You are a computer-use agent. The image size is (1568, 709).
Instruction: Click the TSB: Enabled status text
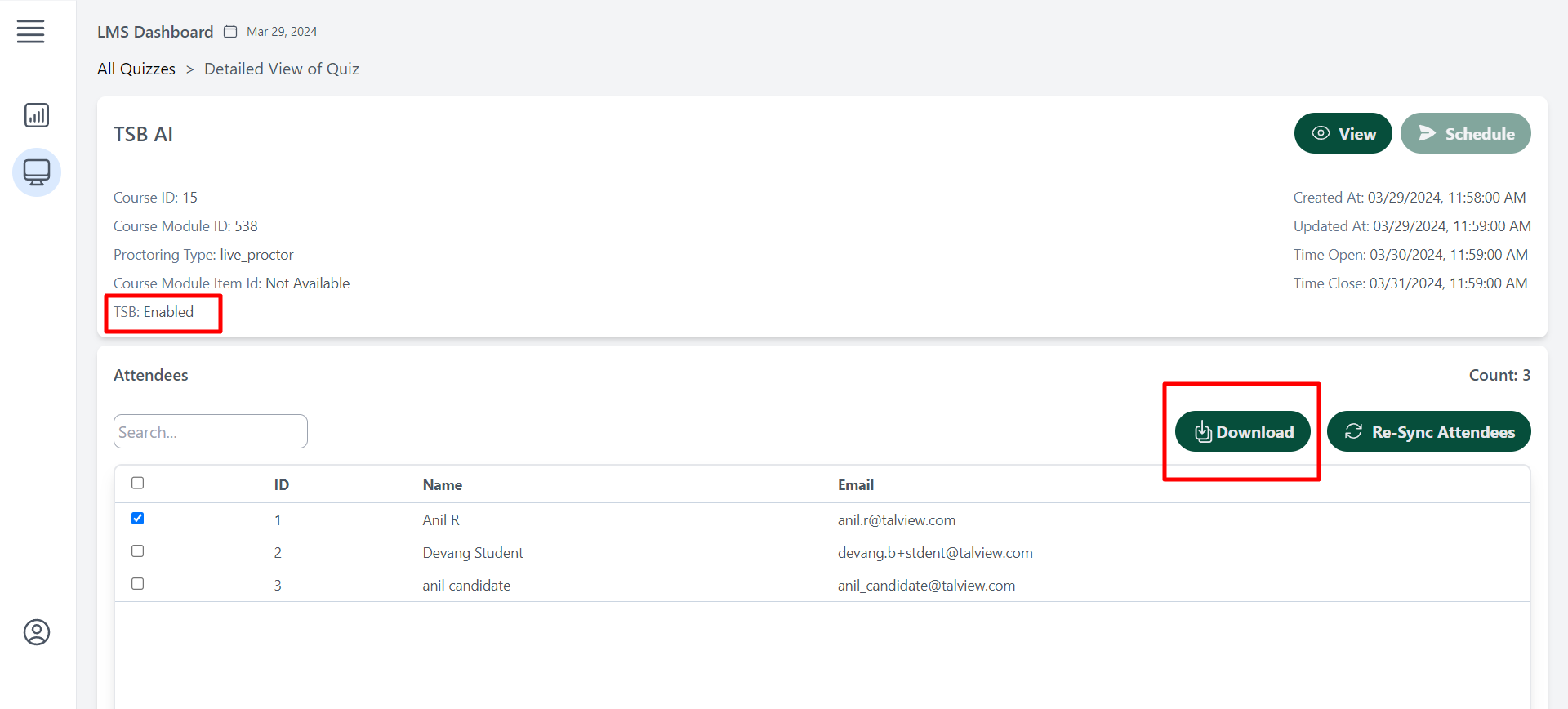click(x=154, y=312)
